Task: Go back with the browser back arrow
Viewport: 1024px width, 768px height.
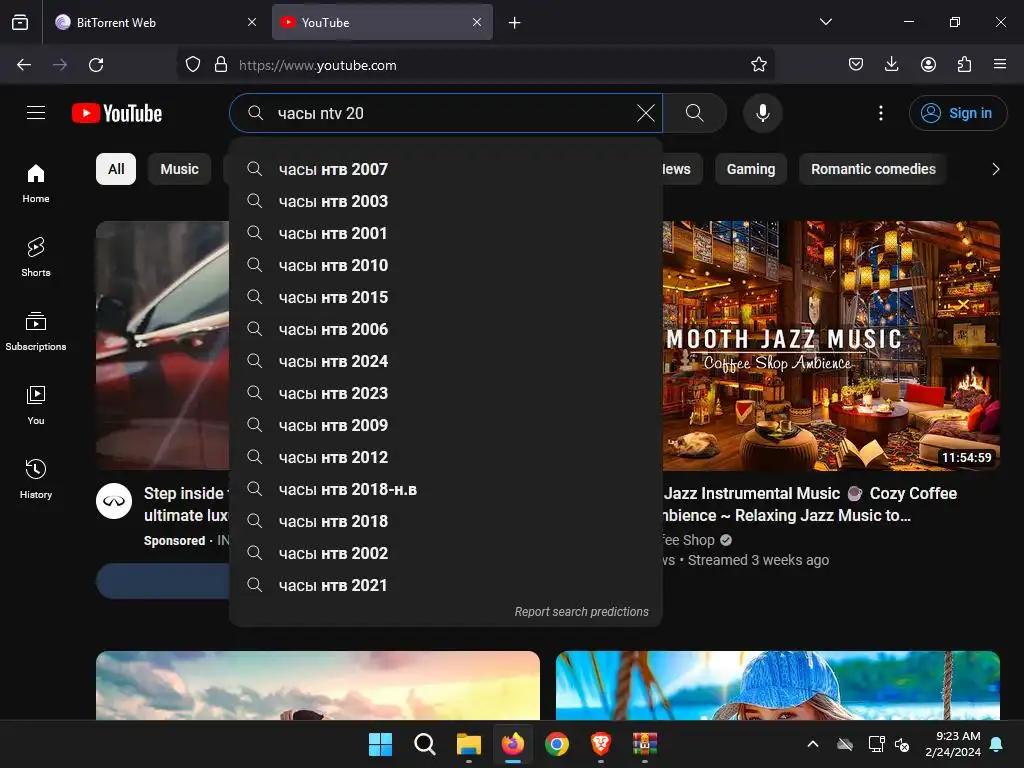Action: point(24,65)
